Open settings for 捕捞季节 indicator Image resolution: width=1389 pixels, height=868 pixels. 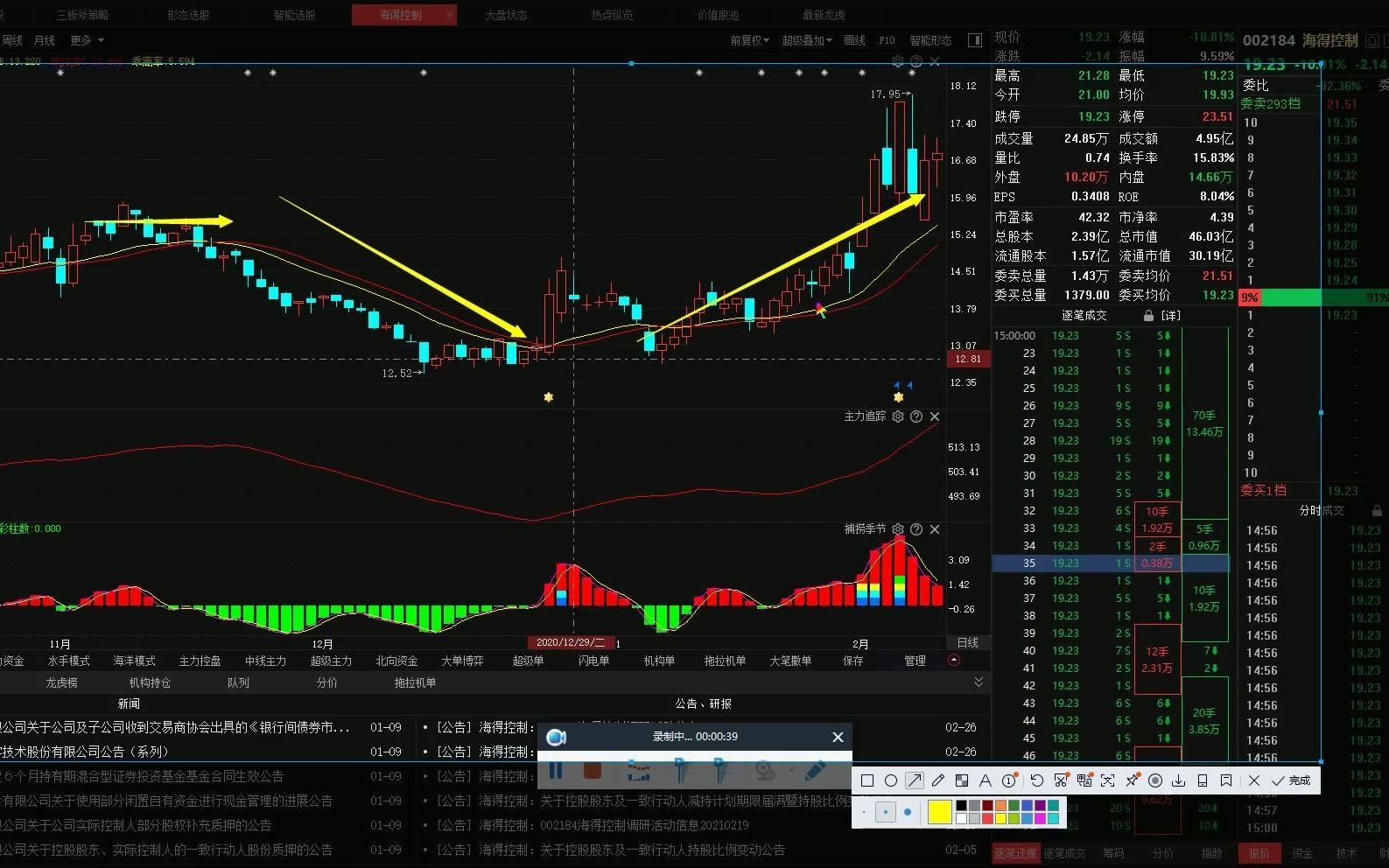898,529
